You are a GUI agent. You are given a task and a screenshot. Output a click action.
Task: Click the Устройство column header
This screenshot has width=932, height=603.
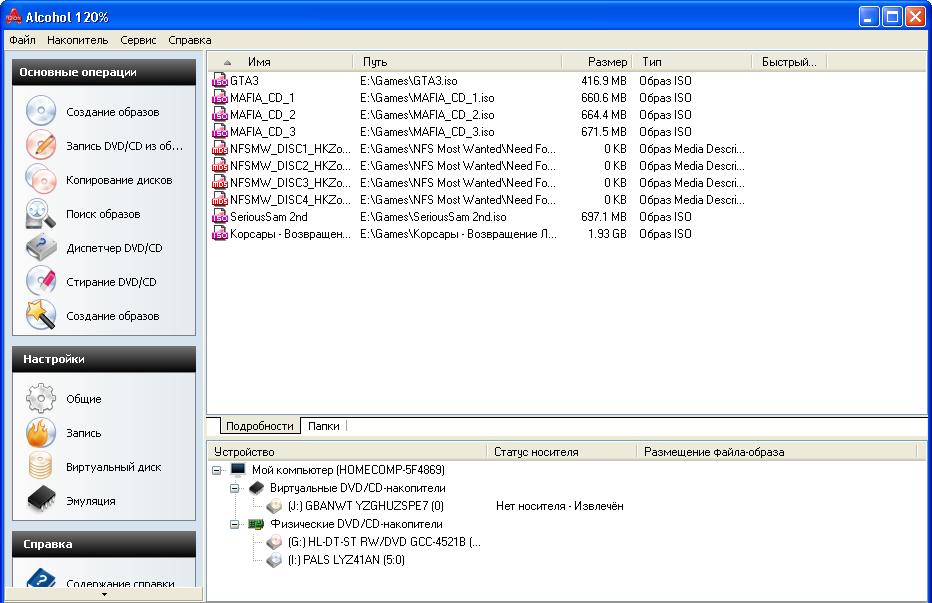tap(347, 452)
